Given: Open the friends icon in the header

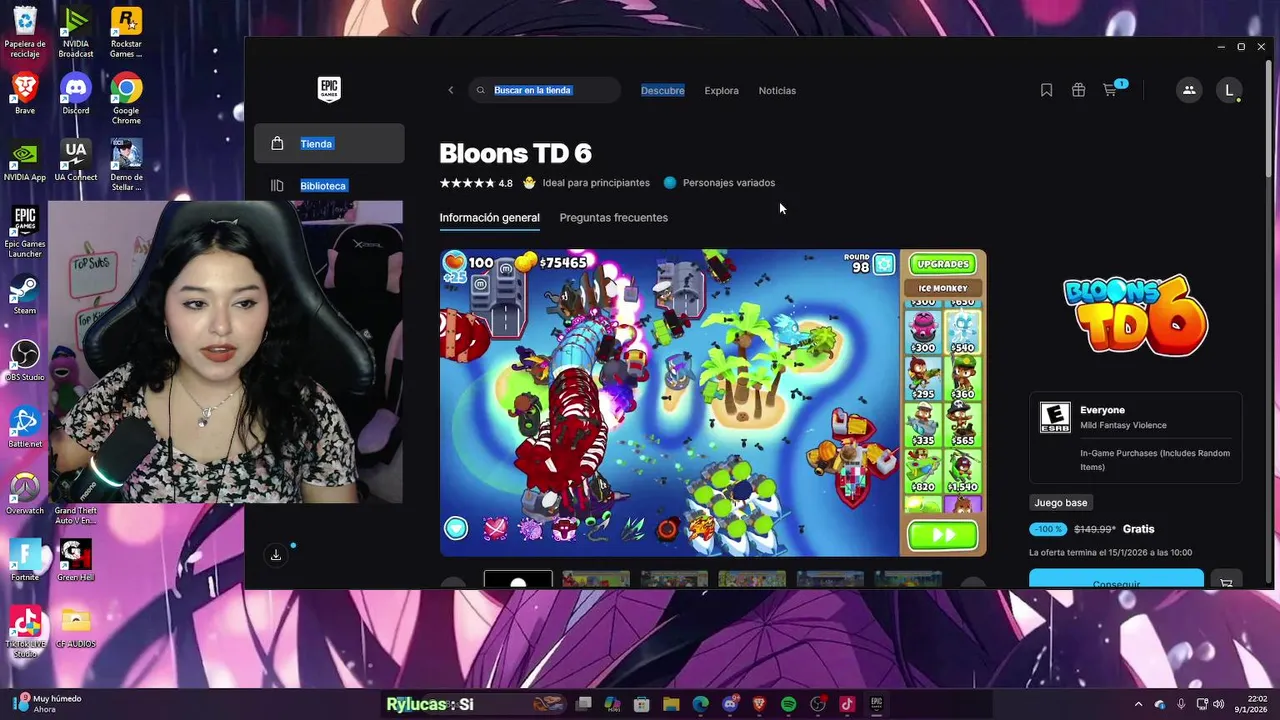Looking at the screenshot, I should (x=1188, y=90).
